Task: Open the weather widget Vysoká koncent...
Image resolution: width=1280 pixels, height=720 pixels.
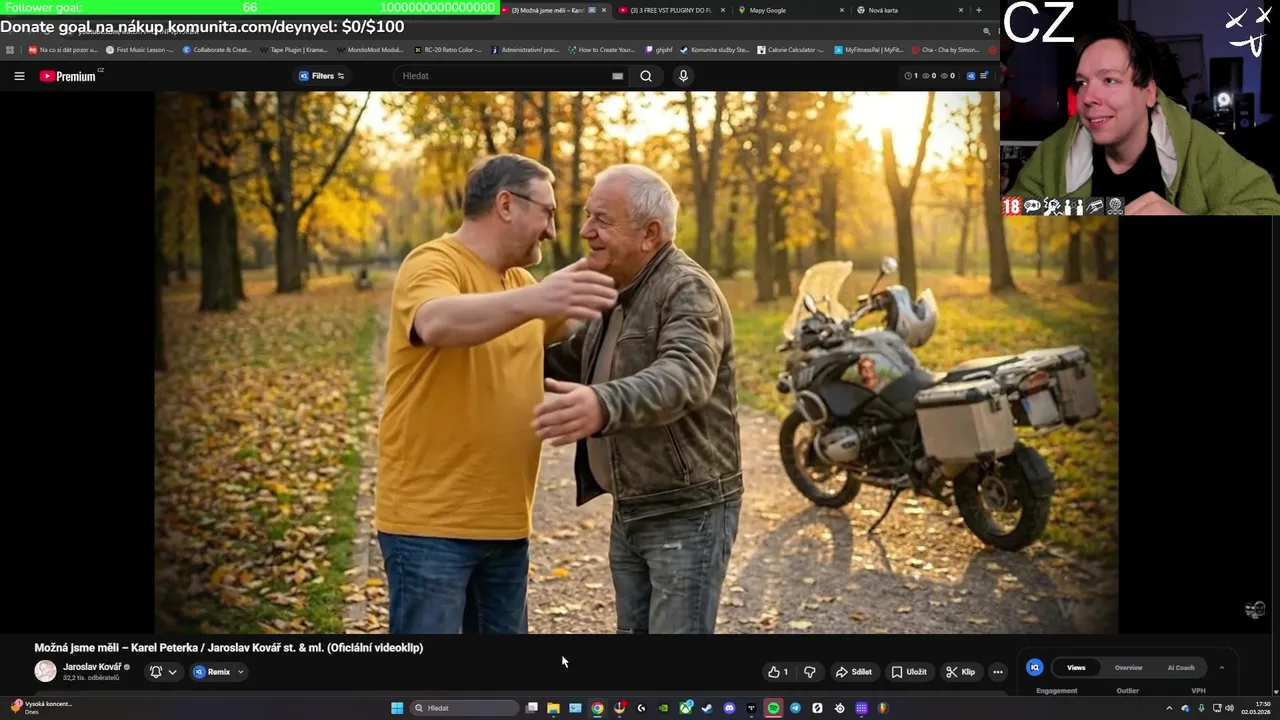Action: (42, 707)
